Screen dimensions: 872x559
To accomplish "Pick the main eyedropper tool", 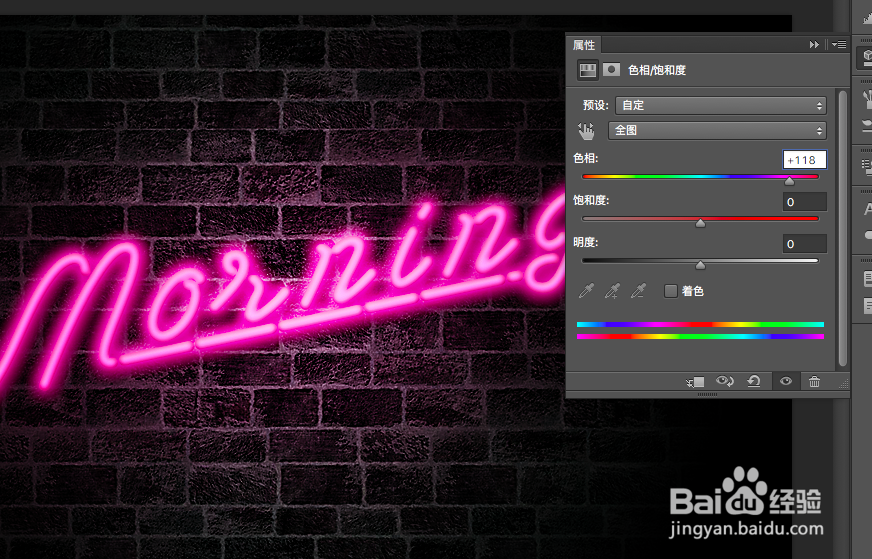I will 586,290.
